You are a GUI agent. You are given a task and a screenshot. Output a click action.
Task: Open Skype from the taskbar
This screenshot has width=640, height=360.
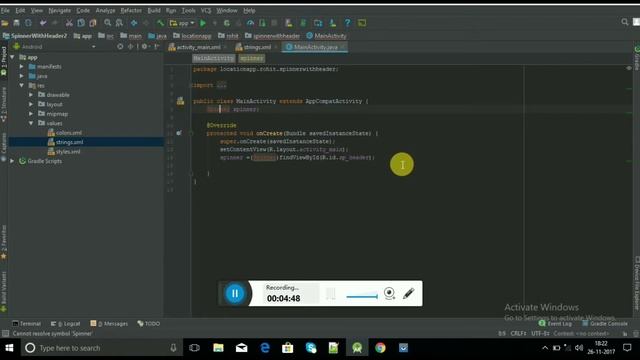click(311, 348)
